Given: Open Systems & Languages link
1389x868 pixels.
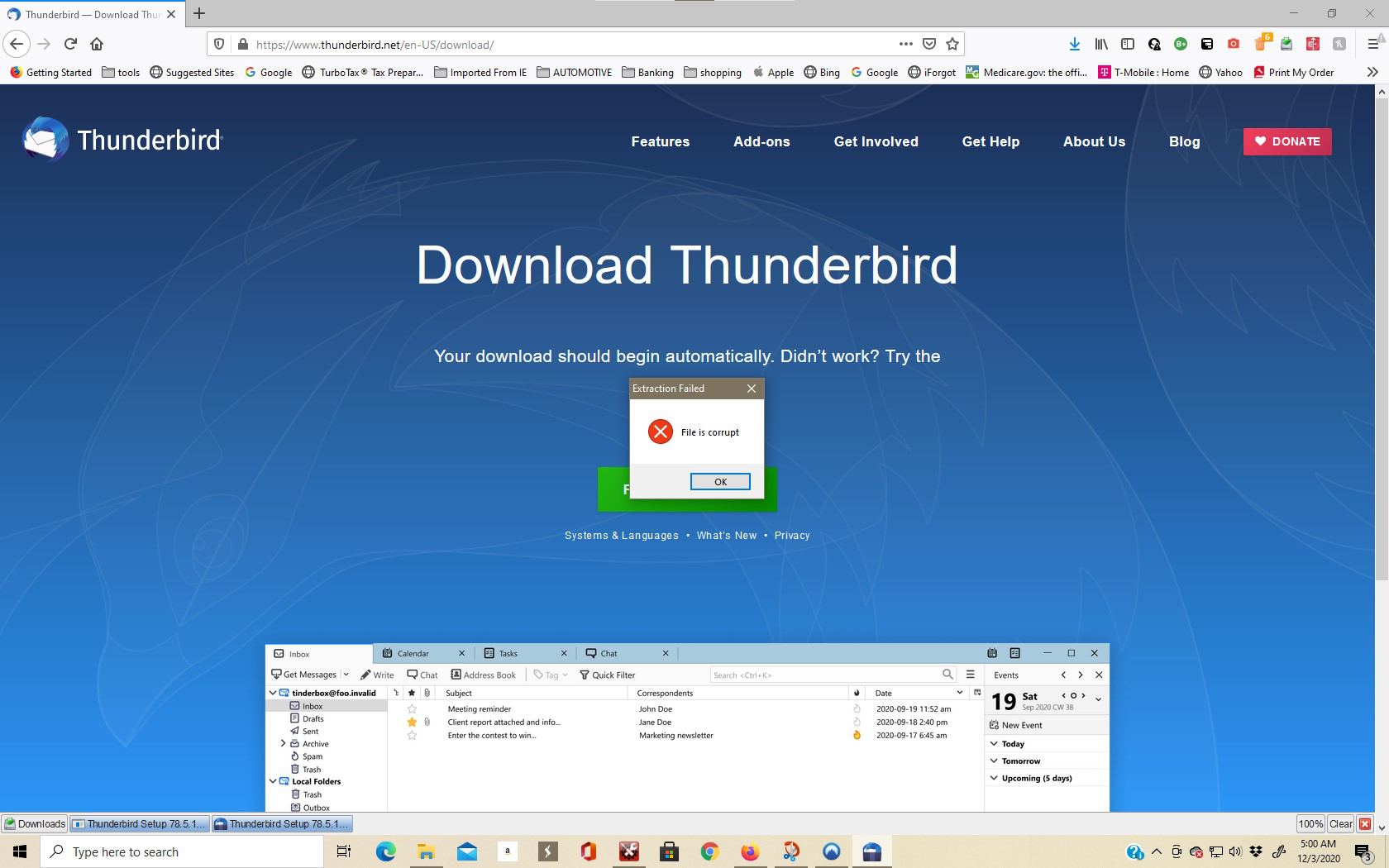Looking at the screenshot, I should 621,536.
